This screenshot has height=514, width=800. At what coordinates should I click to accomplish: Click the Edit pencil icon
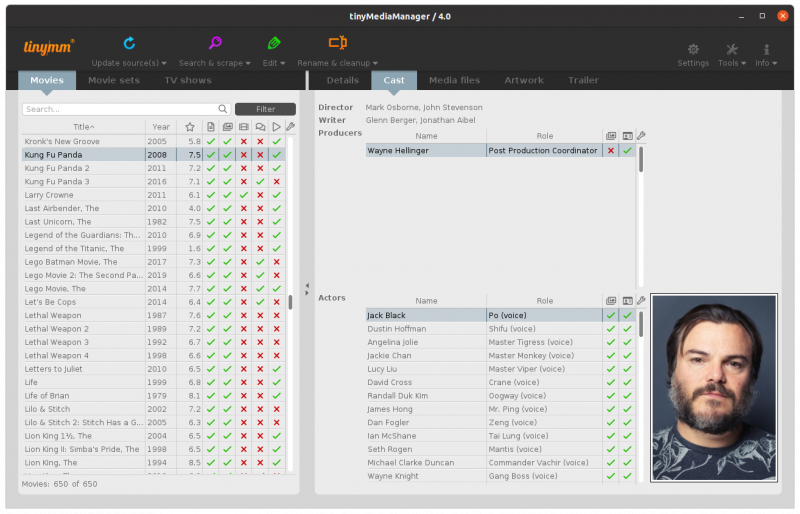coord(274,43)
